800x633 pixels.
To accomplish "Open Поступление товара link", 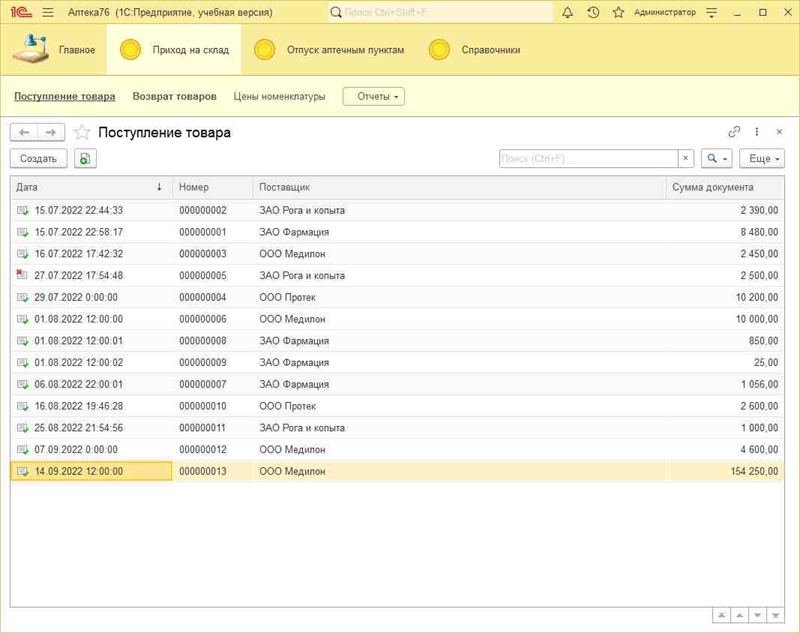I will (x=65, y=96).
